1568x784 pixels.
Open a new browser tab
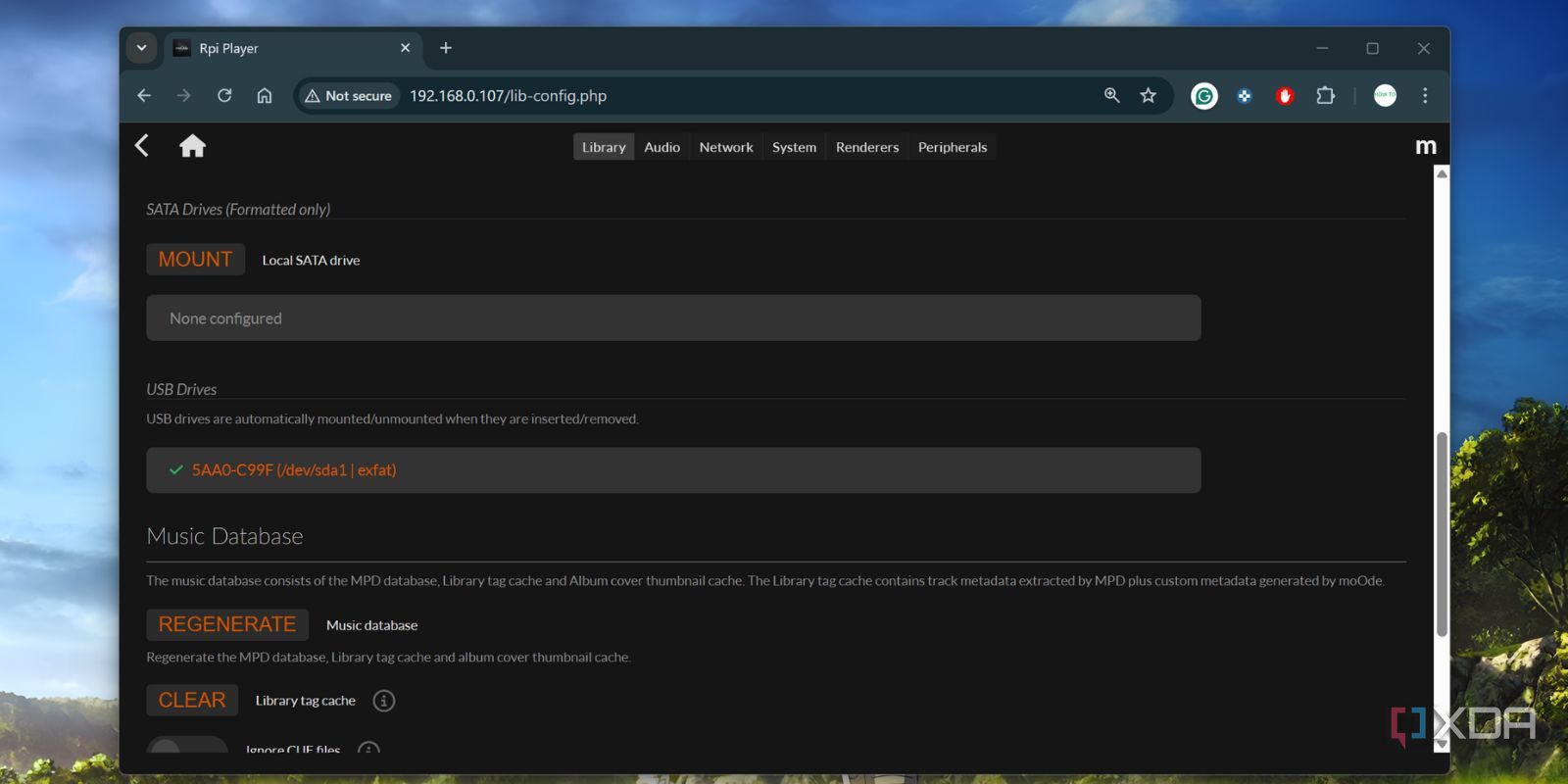(x=446, y=48)
